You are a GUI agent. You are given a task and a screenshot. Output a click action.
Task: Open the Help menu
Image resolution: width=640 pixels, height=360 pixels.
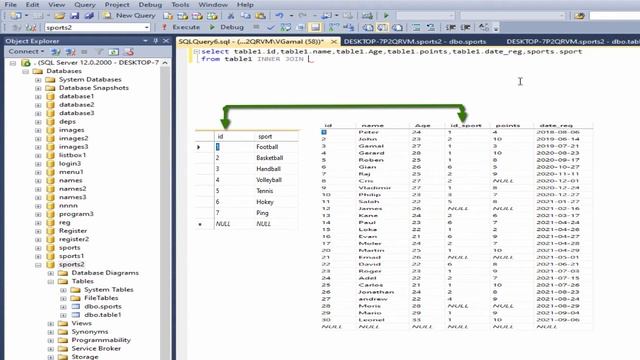245,5
